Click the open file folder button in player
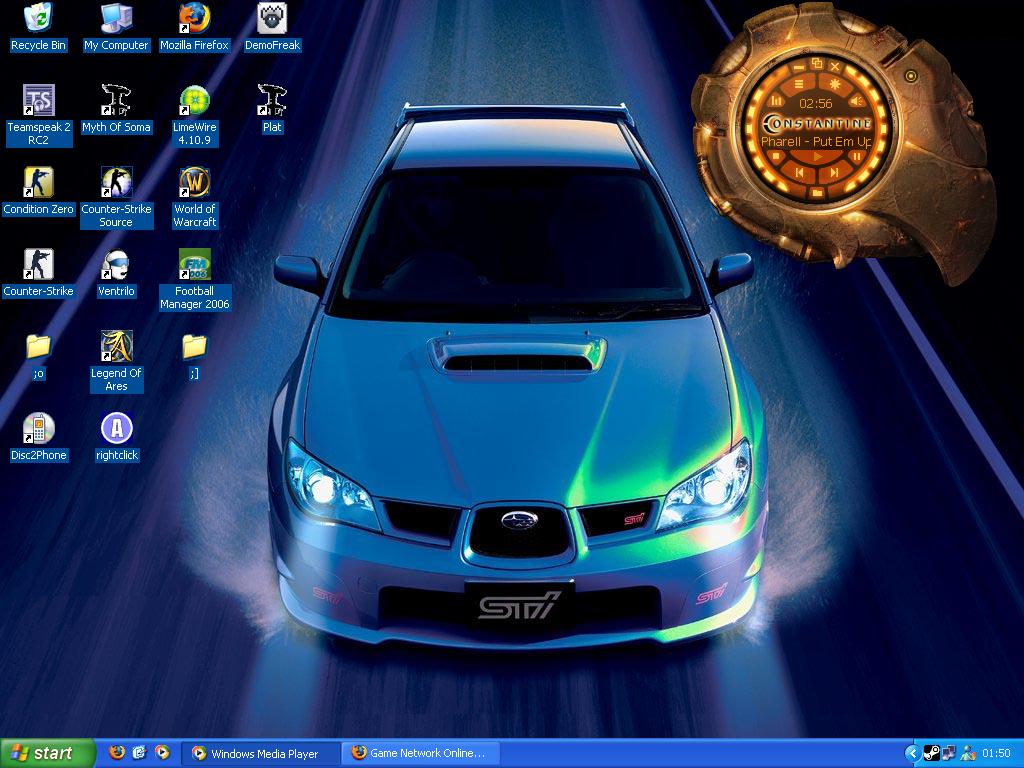 (817, 192)
